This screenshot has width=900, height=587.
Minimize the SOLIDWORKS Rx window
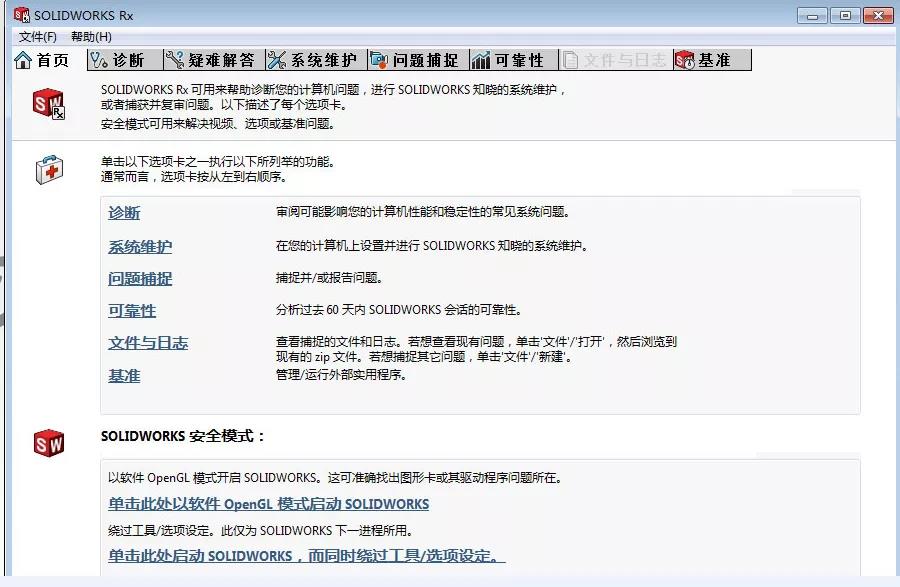click(812, 15)
